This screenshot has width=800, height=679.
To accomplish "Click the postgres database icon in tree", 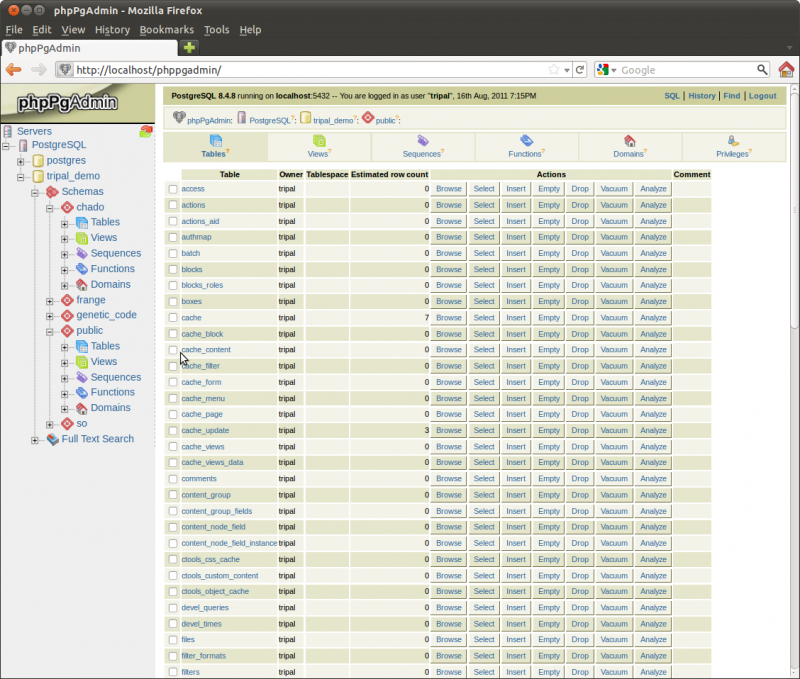I will (x=38, y=161).
